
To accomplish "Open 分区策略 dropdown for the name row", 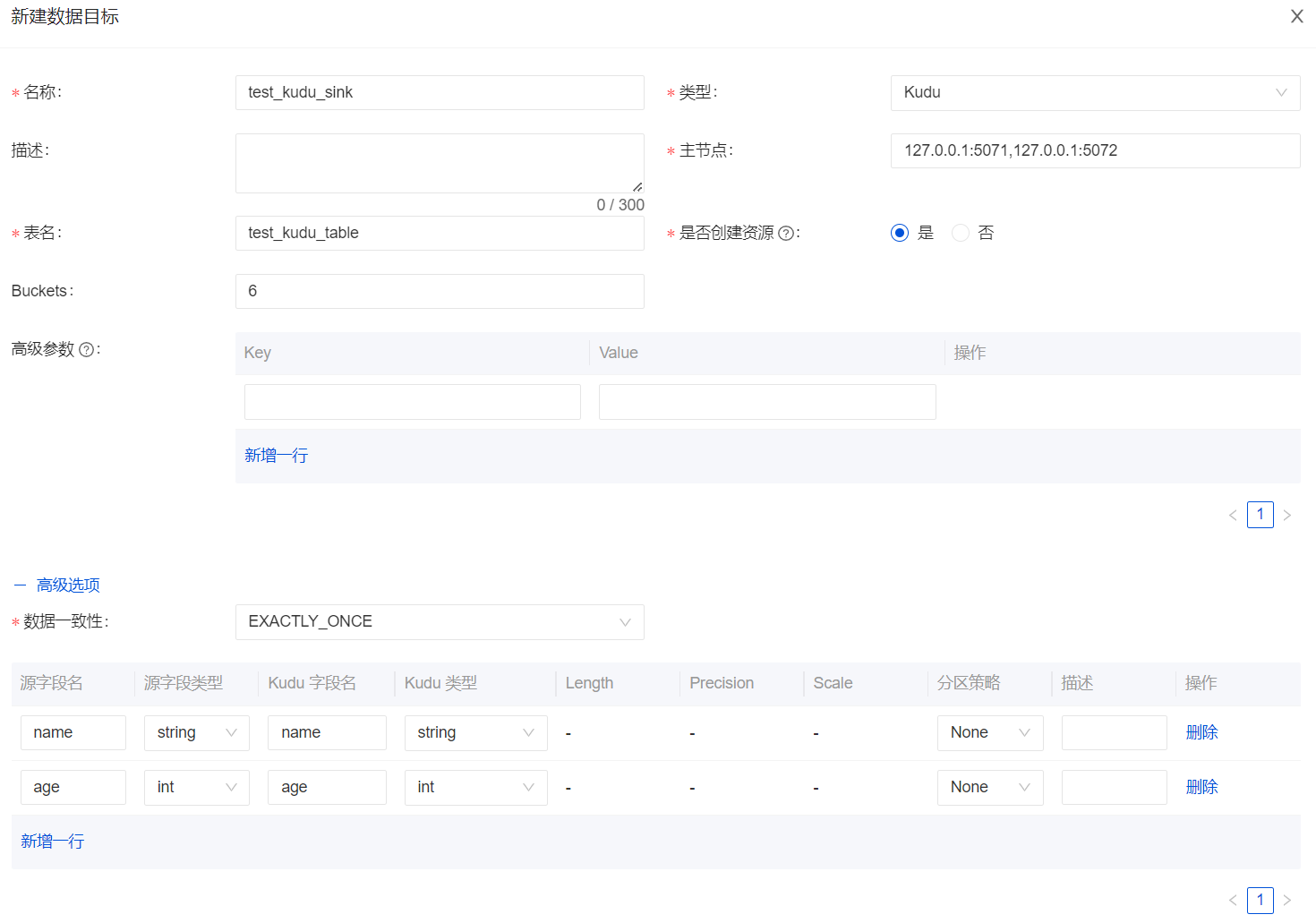I will (x=989, y=733).
